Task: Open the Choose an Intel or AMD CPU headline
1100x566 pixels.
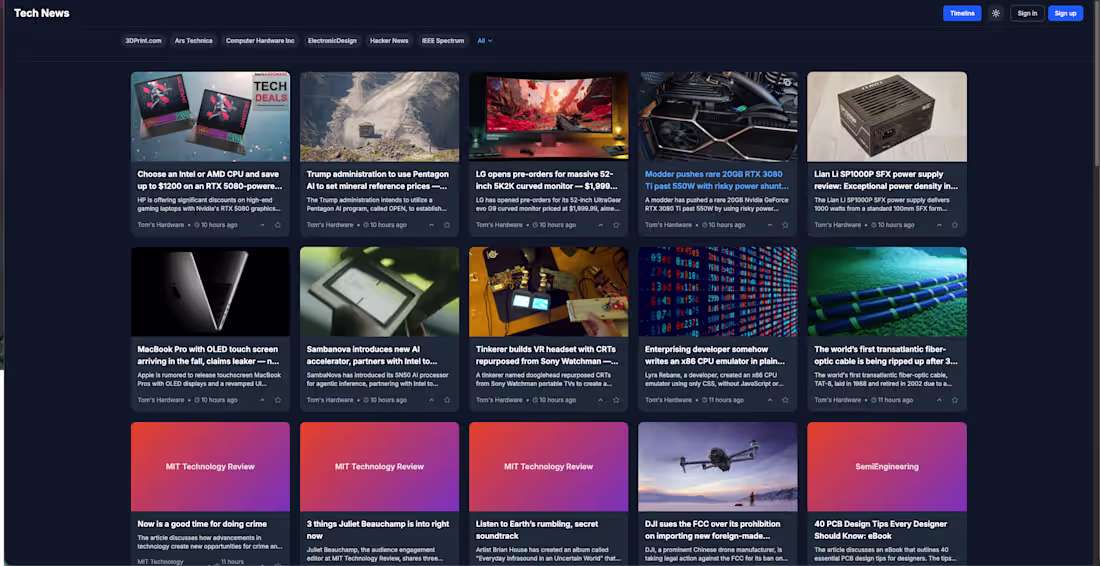Action: click(x=210, y=180)
